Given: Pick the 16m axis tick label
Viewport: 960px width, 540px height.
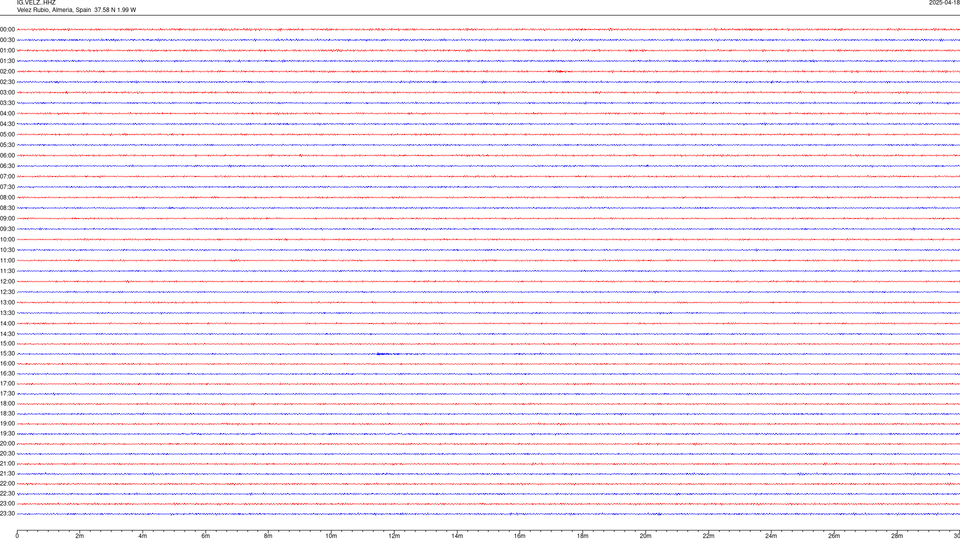Looking at the screenshot, I should [520, 536].
